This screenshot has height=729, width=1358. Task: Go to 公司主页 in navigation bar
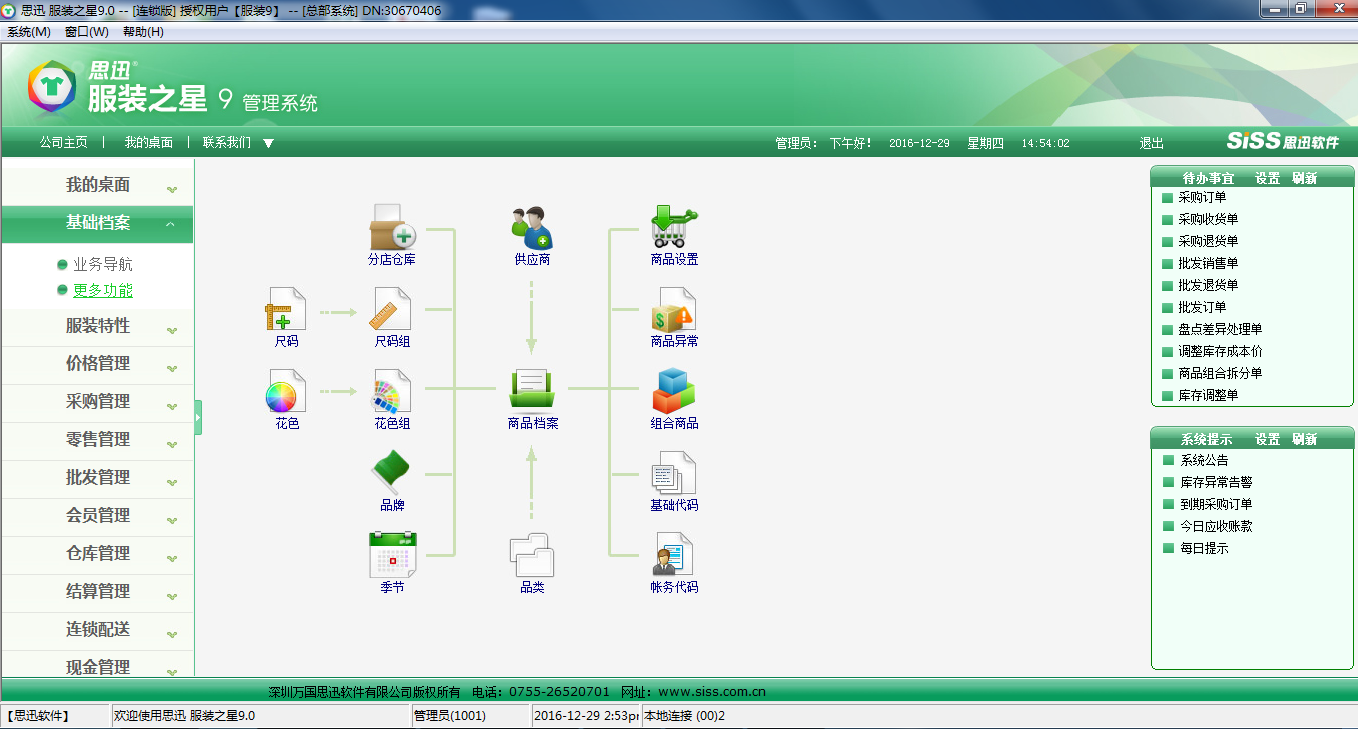point(64,143)
